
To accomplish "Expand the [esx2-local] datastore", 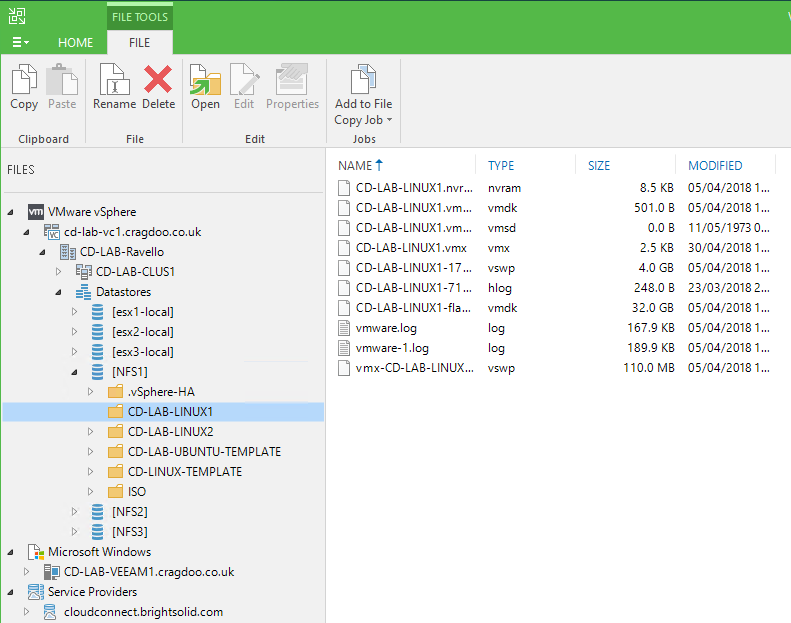I will click(75, 331).
